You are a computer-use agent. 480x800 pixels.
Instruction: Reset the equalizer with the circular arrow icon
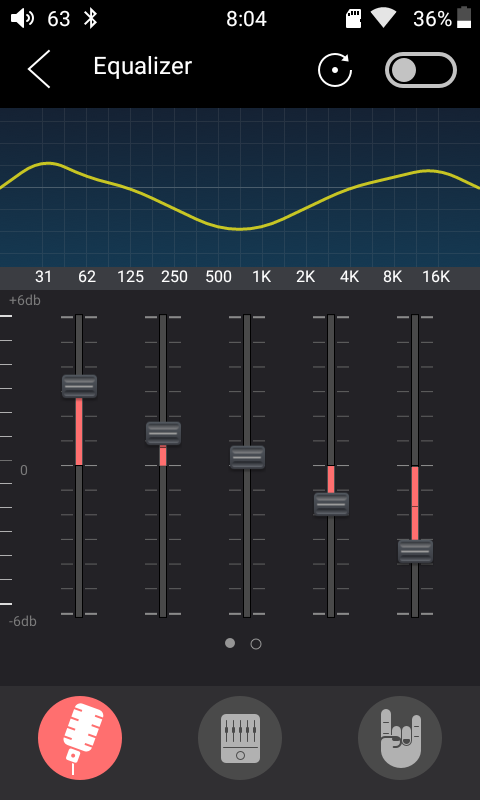coord(335,69)
